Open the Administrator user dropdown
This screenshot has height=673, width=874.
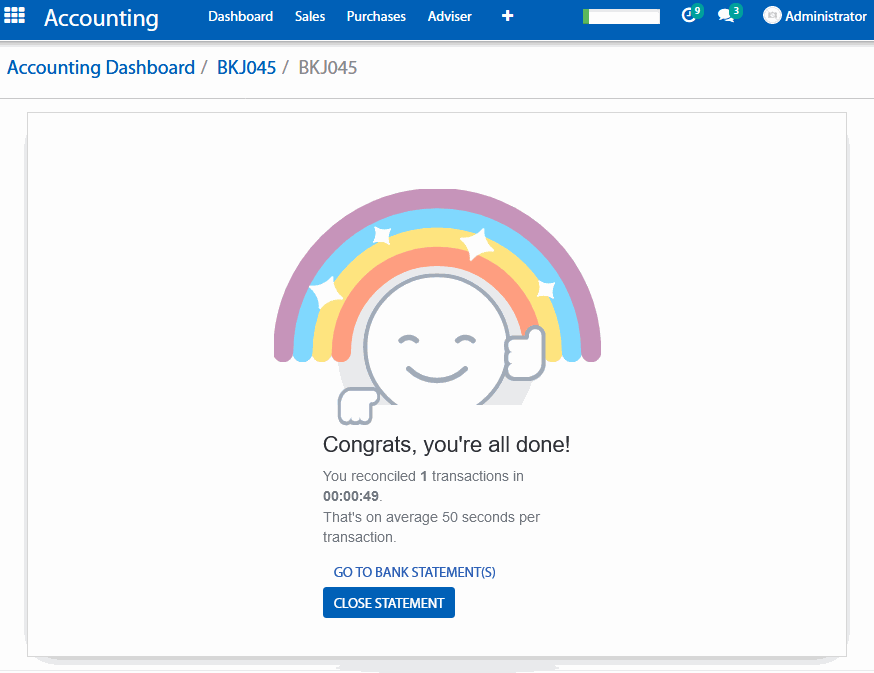click(x=825, y=17)
